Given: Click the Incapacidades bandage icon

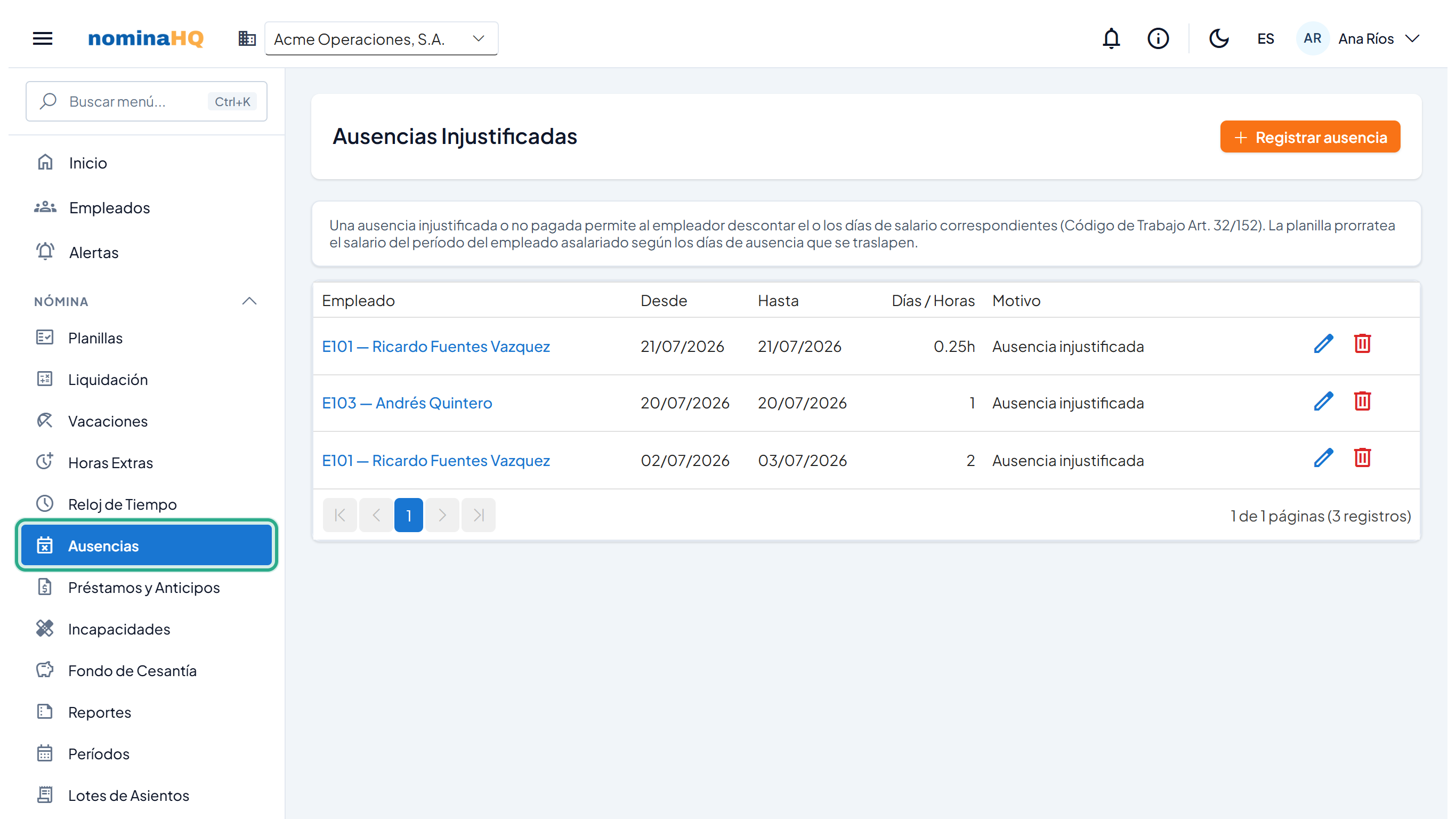Looking at the screenshot, I should [45, 629].
